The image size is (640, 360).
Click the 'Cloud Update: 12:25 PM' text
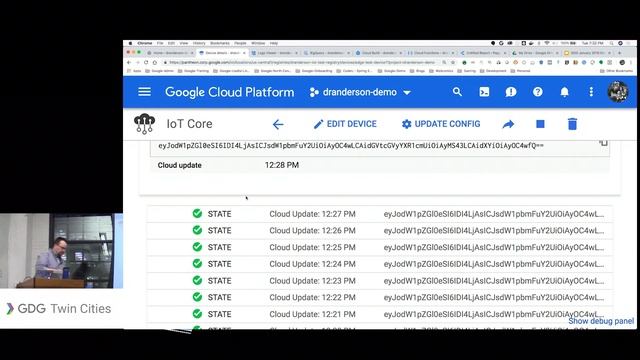(312, 247)
